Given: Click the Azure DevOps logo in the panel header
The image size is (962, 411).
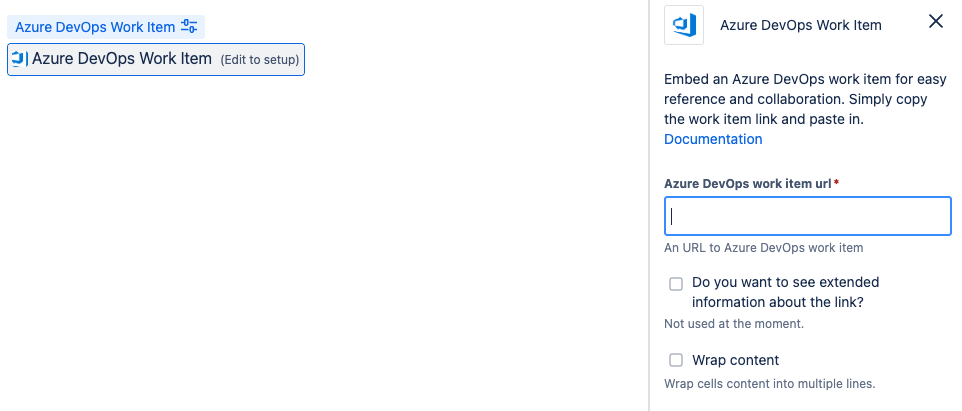Looking at the screenshot, I should 685,25.
